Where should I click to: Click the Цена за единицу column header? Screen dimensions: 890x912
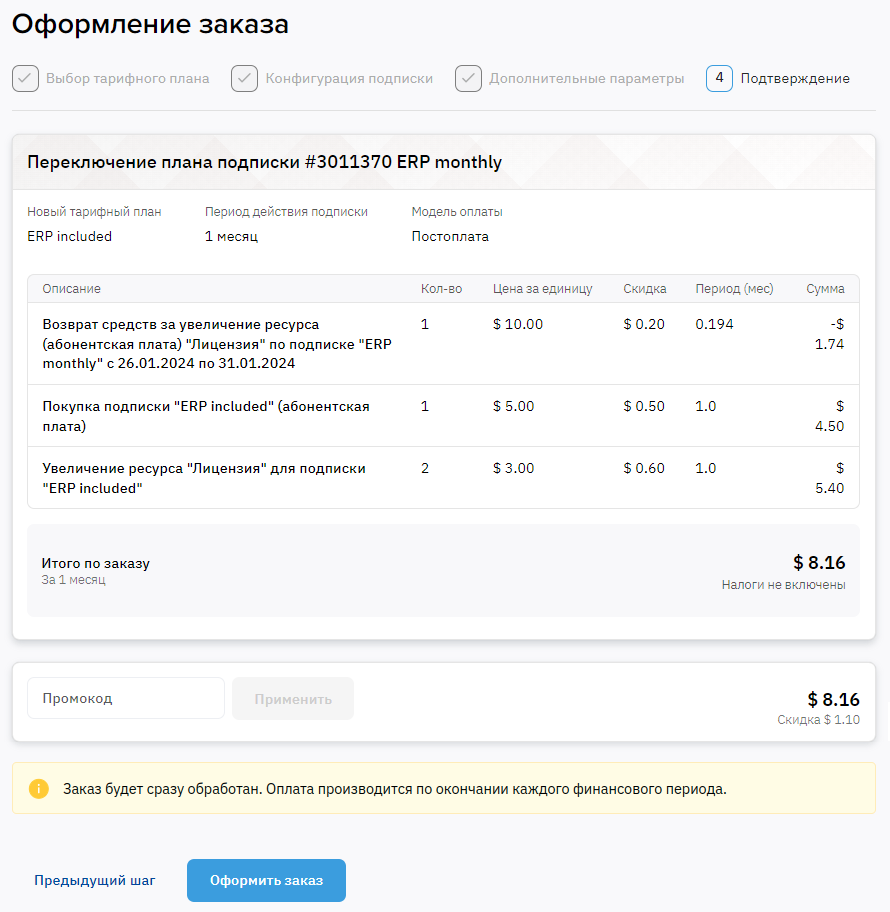[x=543, y=288]
